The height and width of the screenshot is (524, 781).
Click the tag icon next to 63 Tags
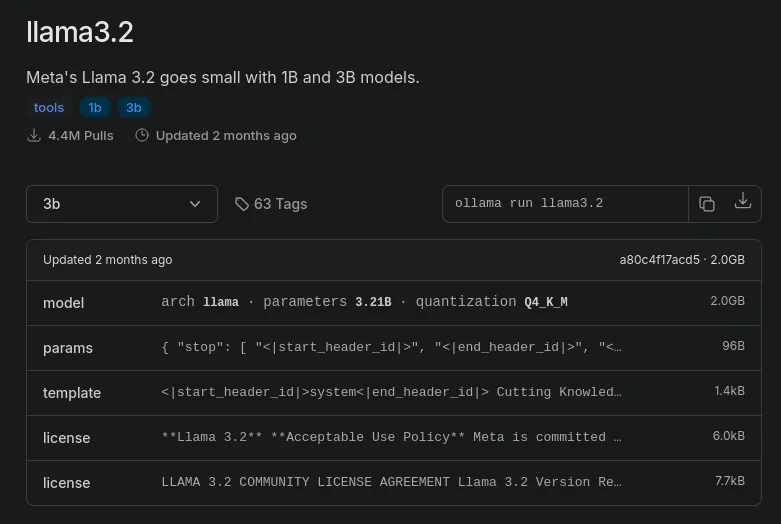click(x=242, y=204)
